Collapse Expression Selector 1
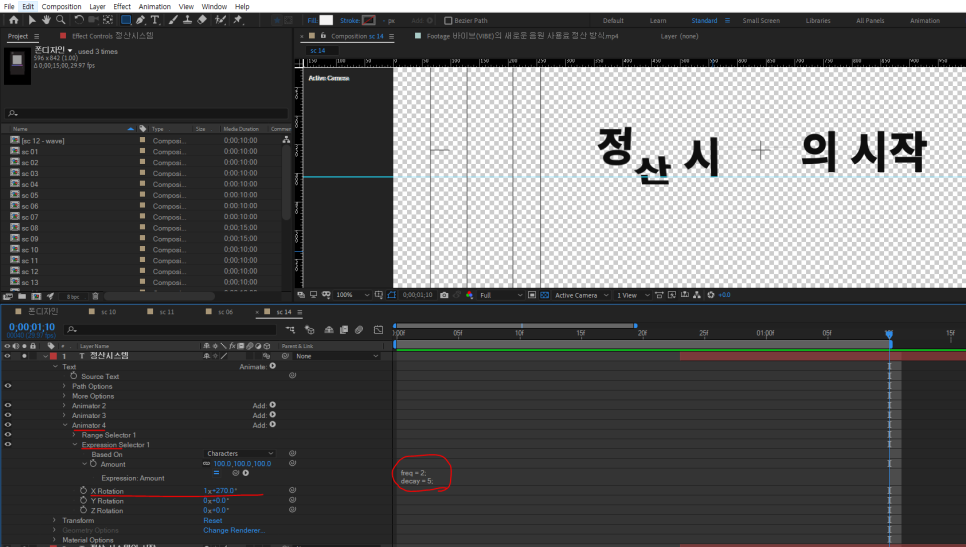 [75, 445]
